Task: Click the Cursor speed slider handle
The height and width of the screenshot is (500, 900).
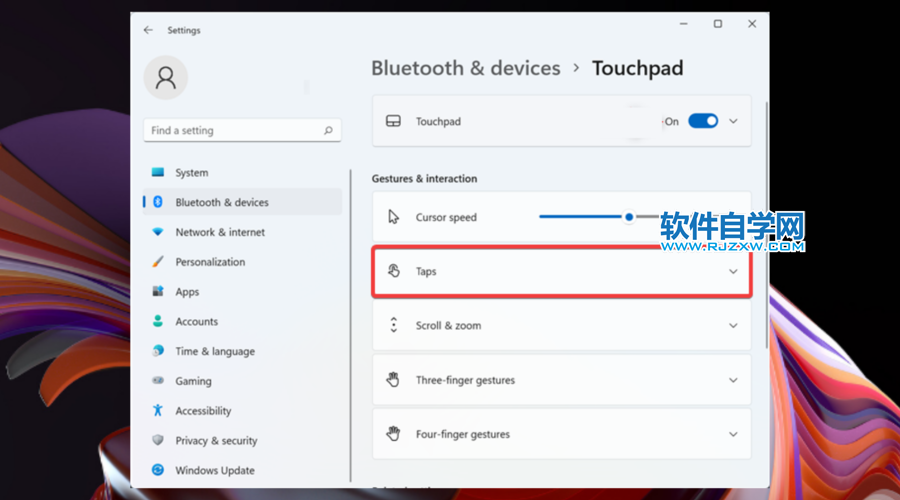Action: (629, 217)
